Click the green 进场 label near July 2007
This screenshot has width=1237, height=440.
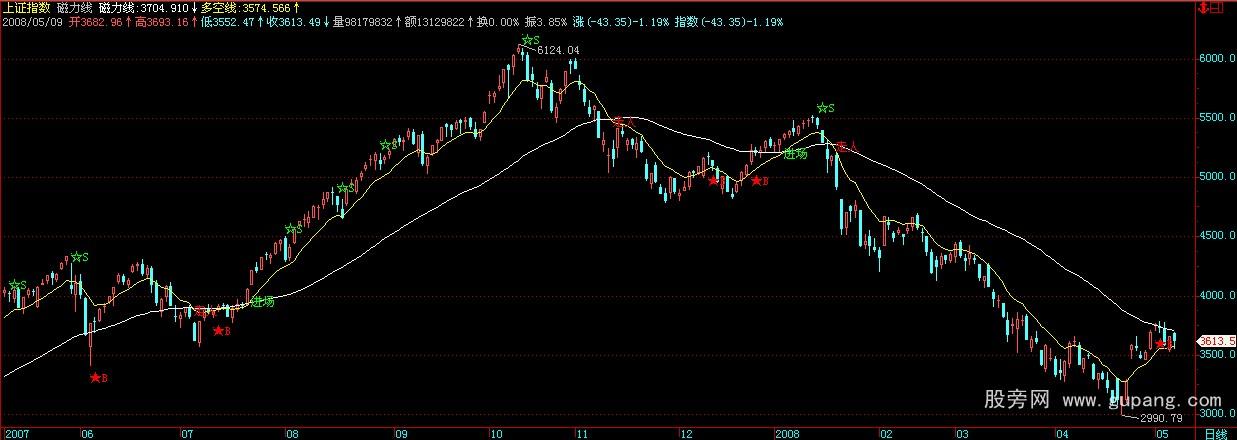click(x=262, y=301)
